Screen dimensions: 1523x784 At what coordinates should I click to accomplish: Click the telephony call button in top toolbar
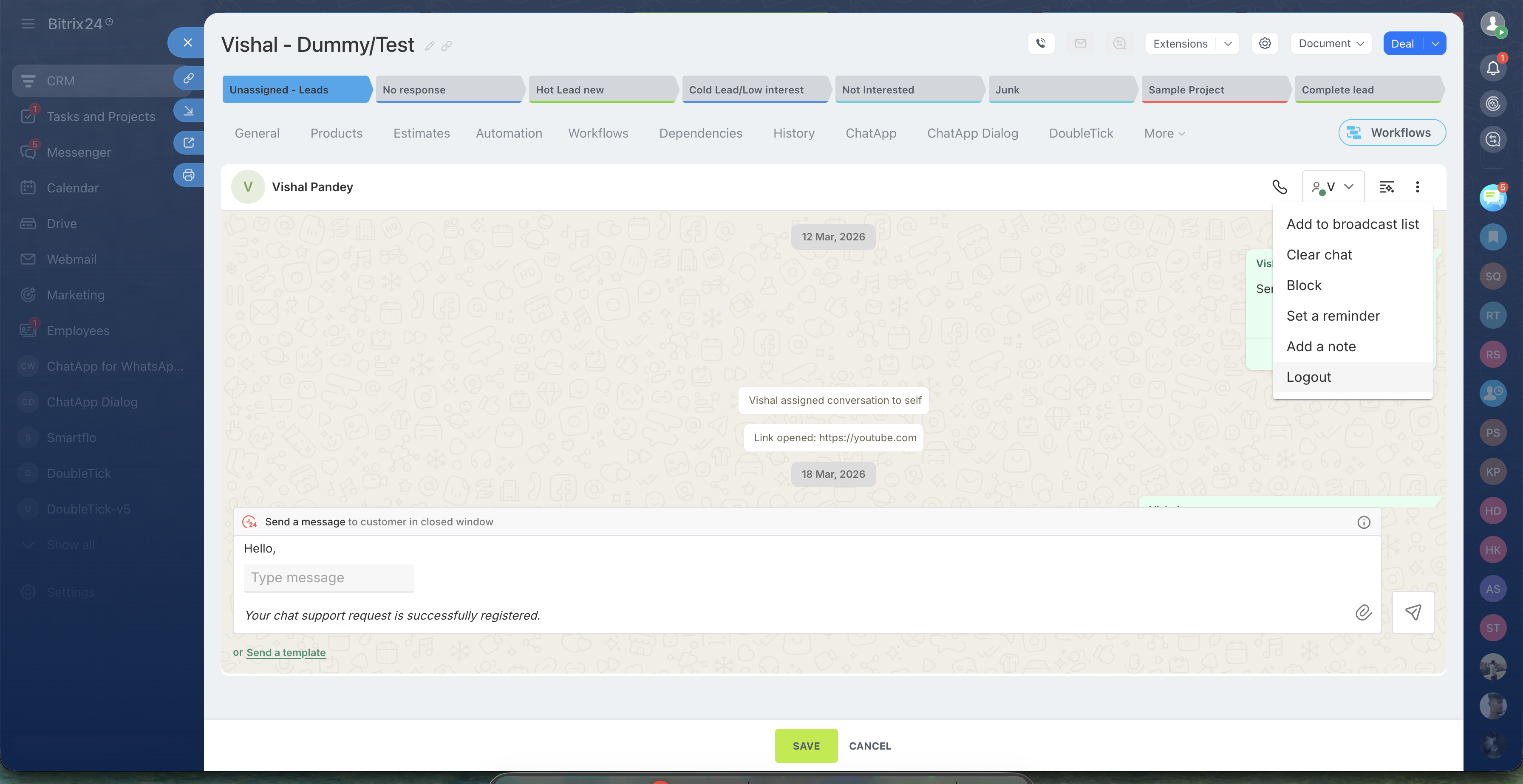(x=1041, y=44)
